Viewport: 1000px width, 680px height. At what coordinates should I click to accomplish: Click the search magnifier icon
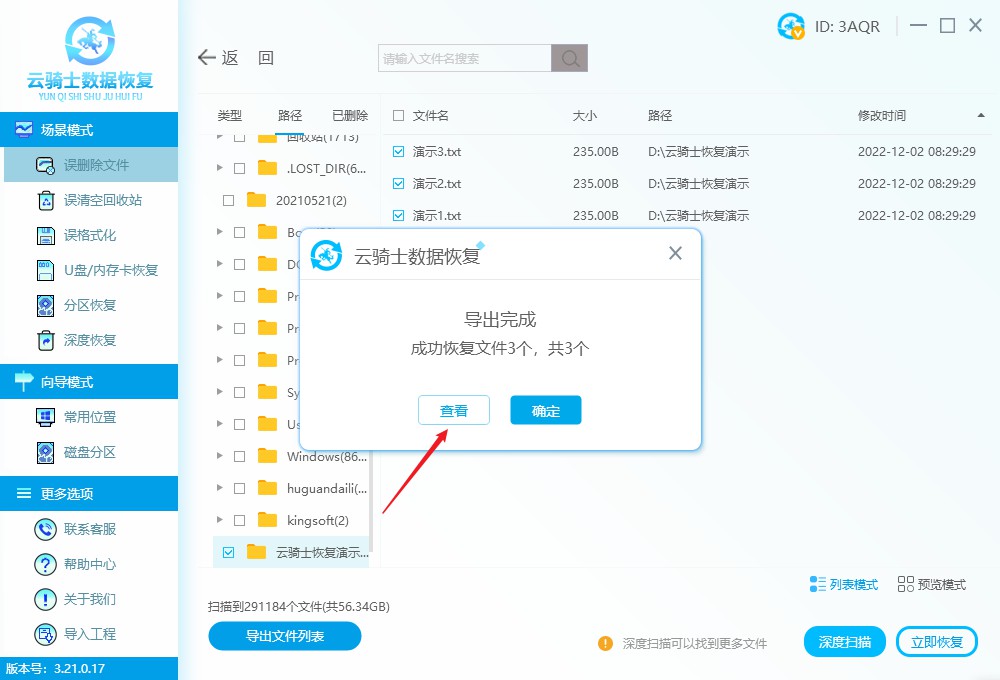click(x=570, y=59)
